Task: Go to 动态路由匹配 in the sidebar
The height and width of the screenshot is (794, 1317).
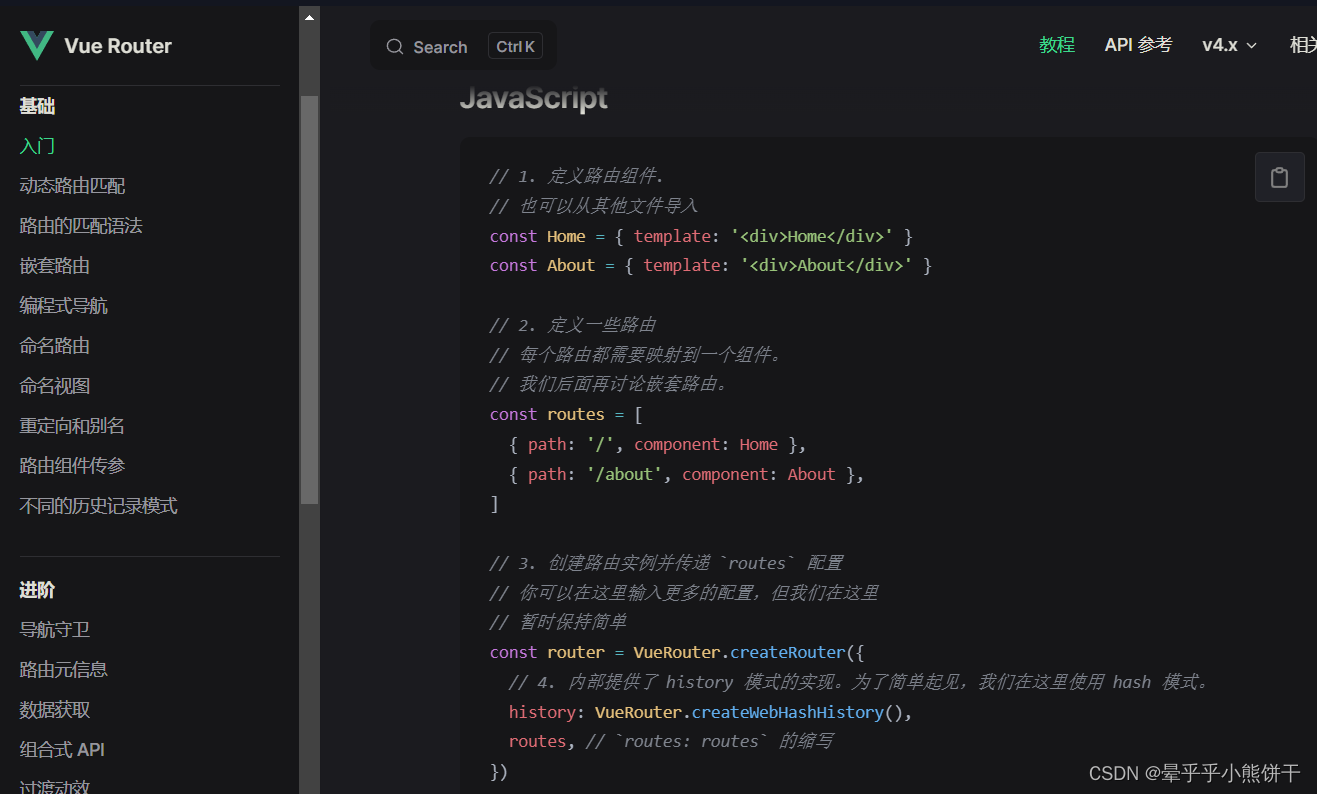Action: click(x=70, y=185)
